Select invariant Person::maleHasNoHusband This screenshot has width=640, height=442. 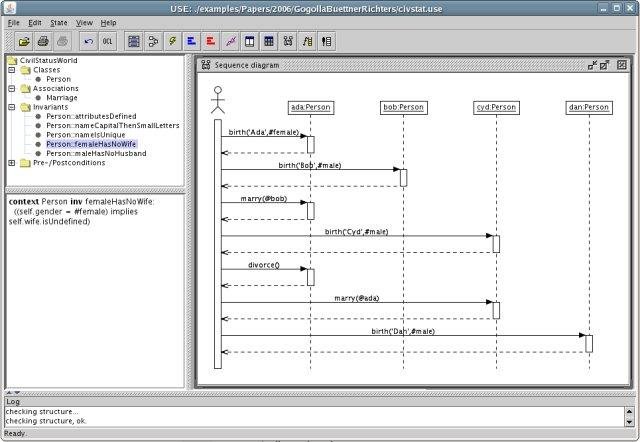pyautogui.click(x=96, y=153)
